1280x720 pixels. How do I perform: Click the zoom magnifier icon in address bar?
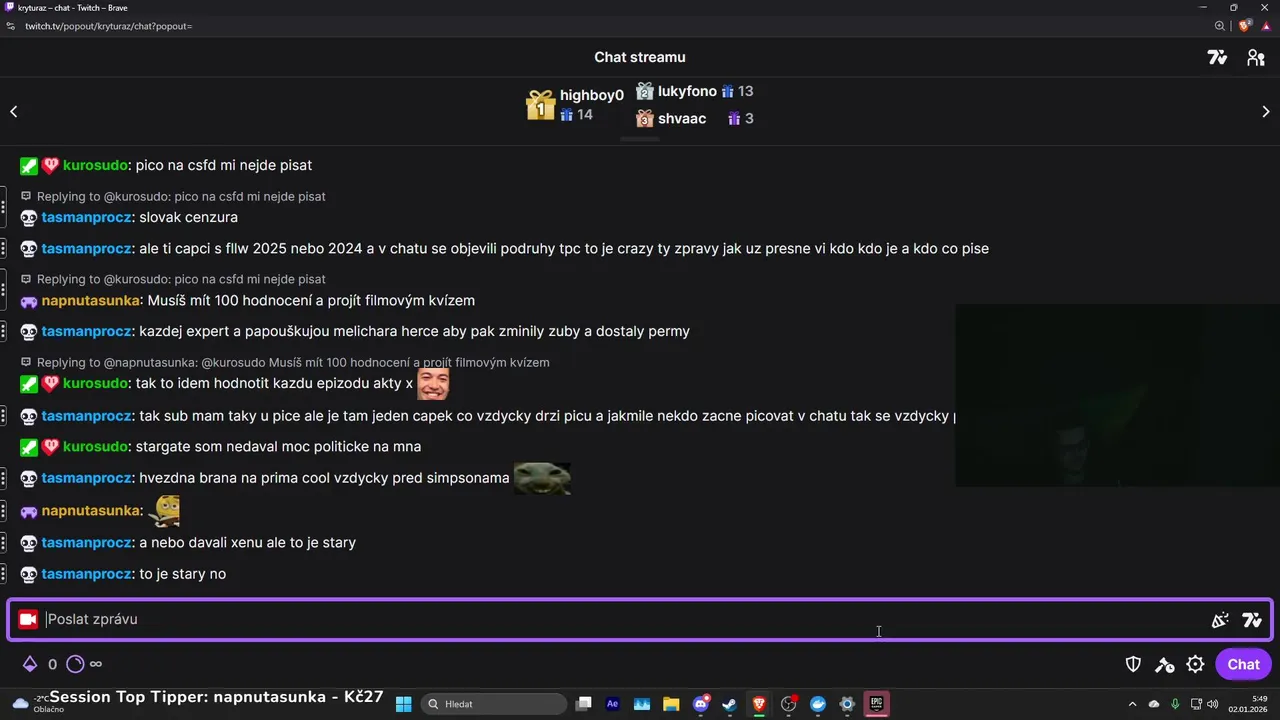click(x=1220, y=26)
